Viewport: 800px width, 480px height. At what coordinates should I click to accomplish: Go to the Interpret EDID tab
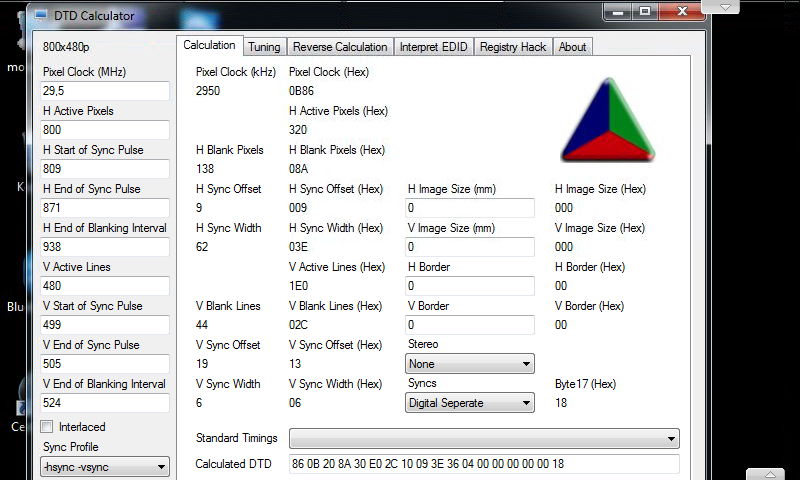(432, 47)
